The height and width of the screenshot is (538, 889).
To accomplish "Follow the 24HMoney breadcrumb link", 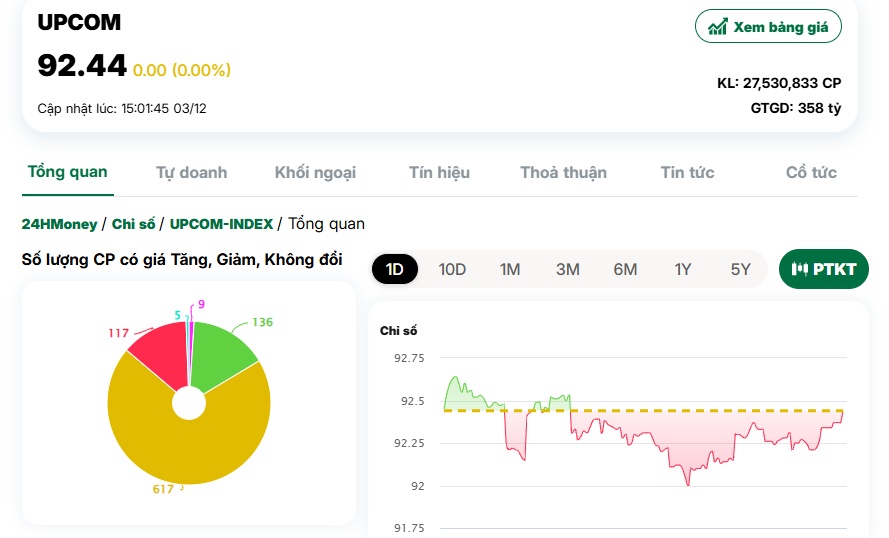I will 60,224.
